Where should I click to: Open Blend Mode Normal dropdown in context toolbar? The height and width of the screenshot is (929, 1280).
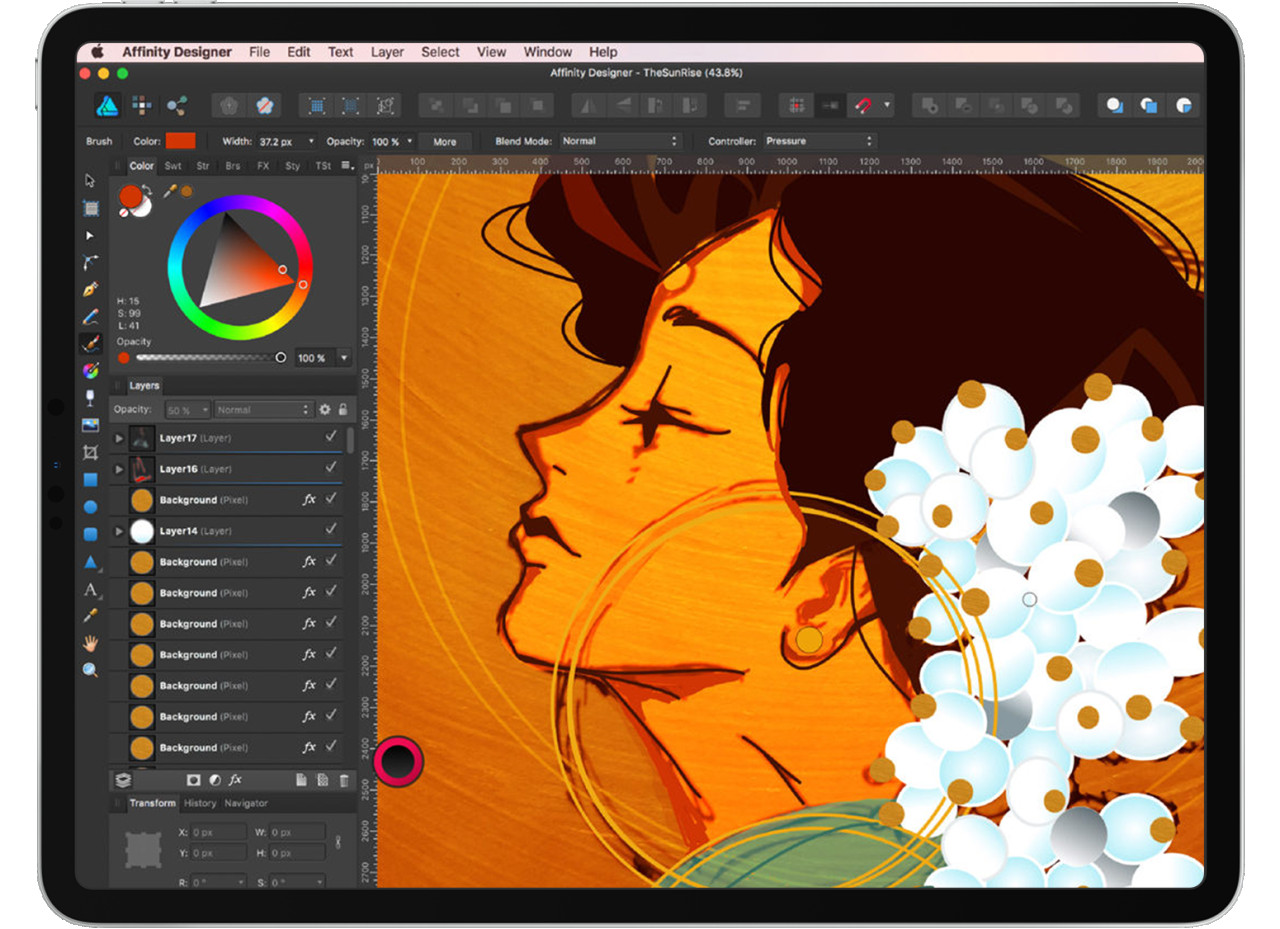click(x=619, y=141)
